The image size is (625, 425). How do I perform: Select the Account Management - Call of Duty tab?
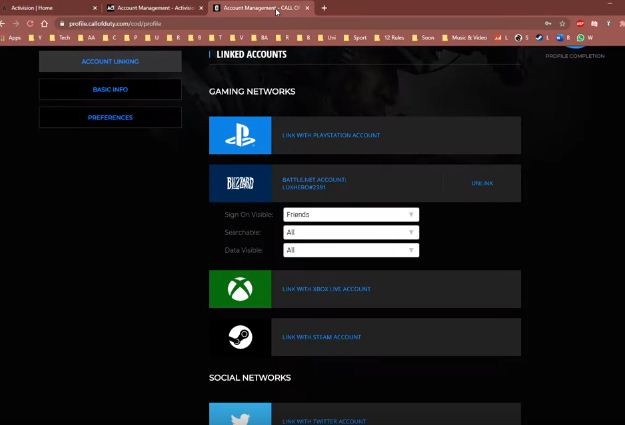point(261,8)
